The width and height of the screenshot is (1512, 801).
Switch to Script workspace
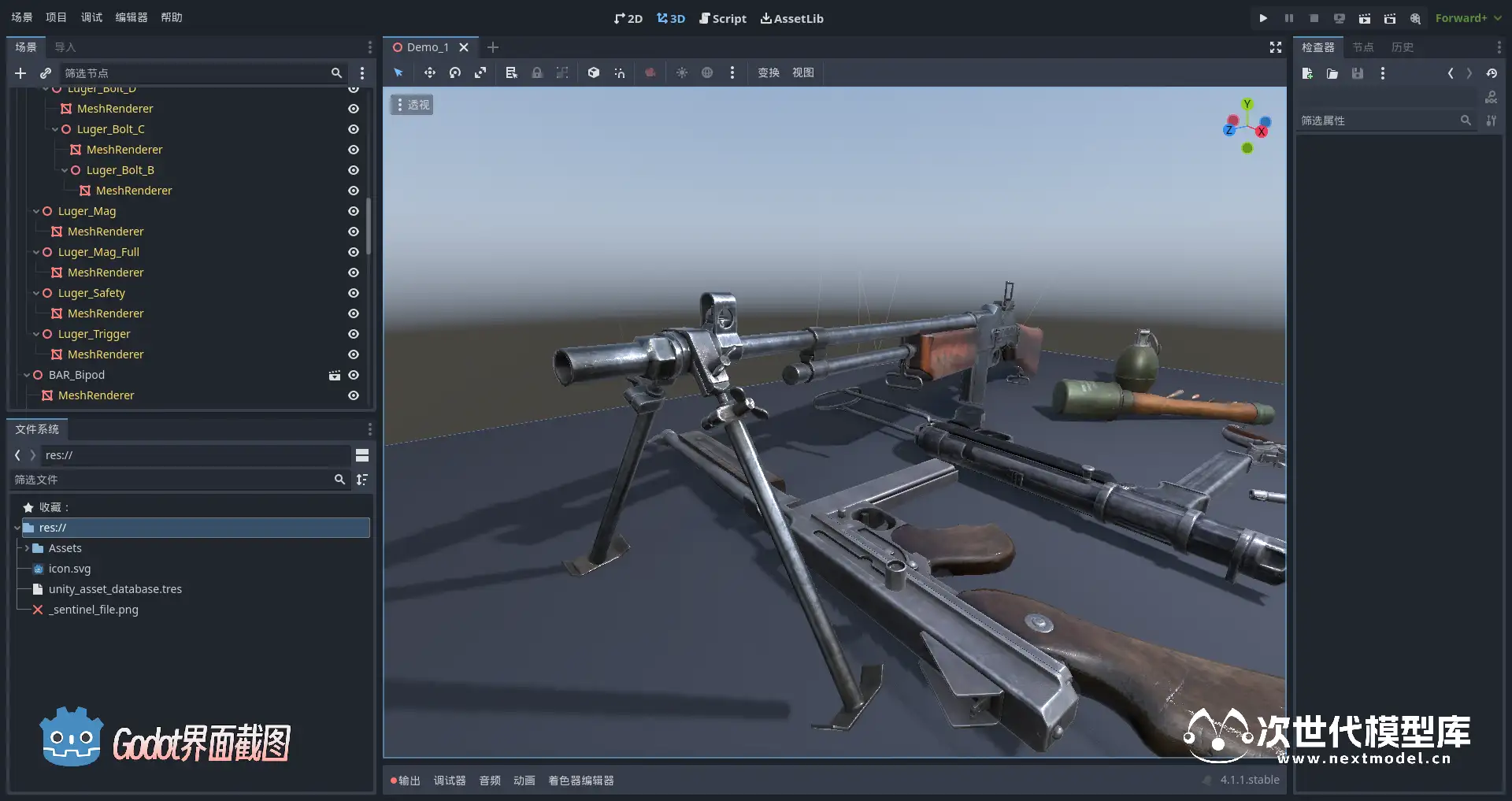(x=723, y=18)
